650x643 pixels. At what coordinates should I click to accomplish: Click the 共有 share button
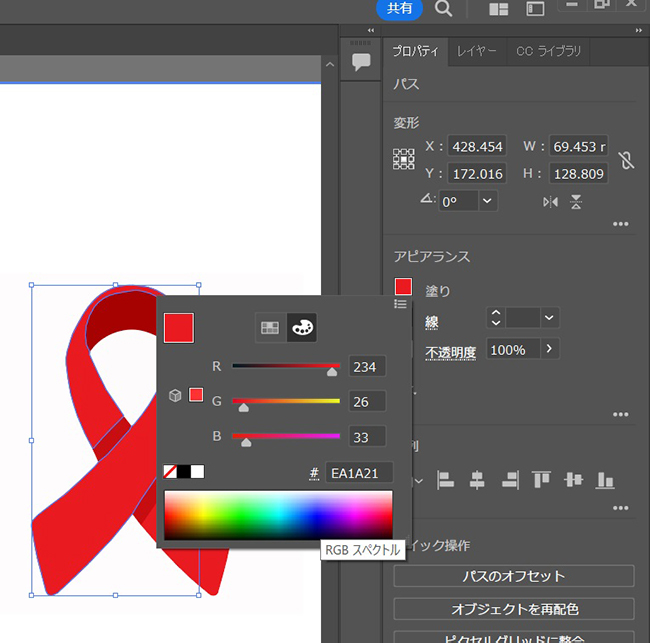[399, 9]
